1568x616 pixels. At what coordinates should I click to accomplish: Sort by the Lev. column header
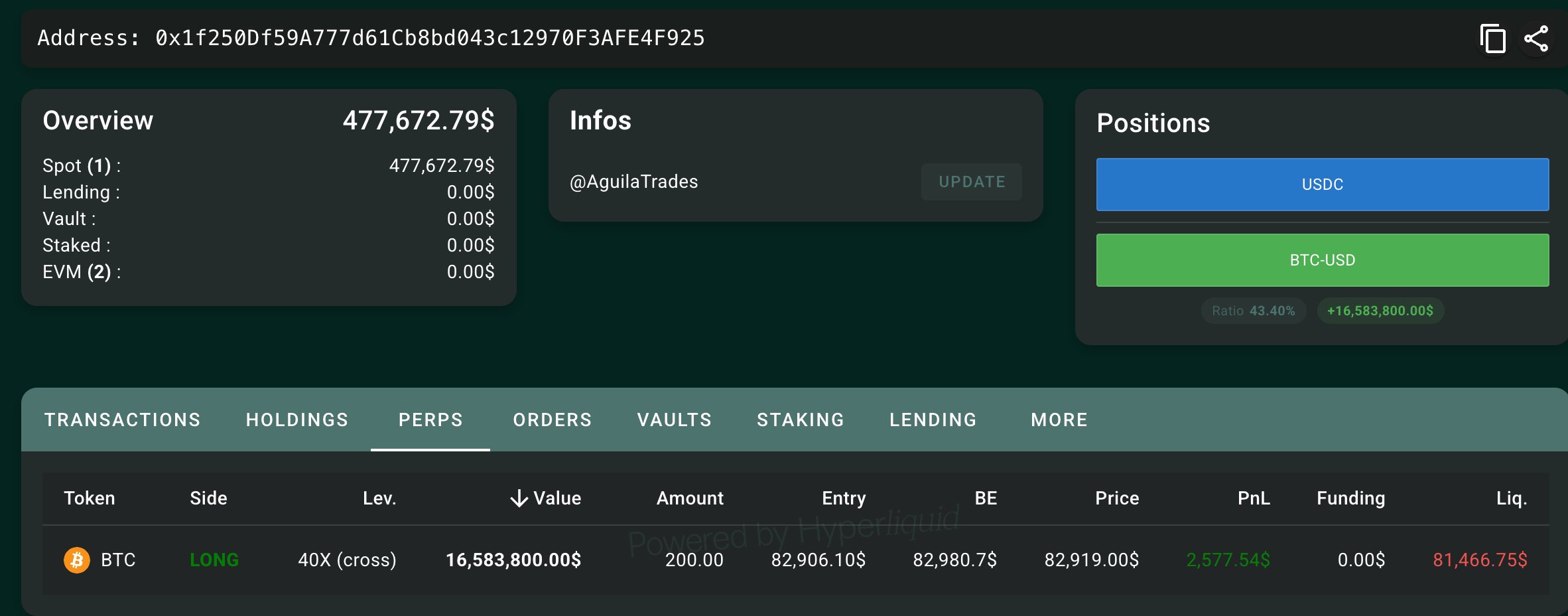[x=379, y=499]
